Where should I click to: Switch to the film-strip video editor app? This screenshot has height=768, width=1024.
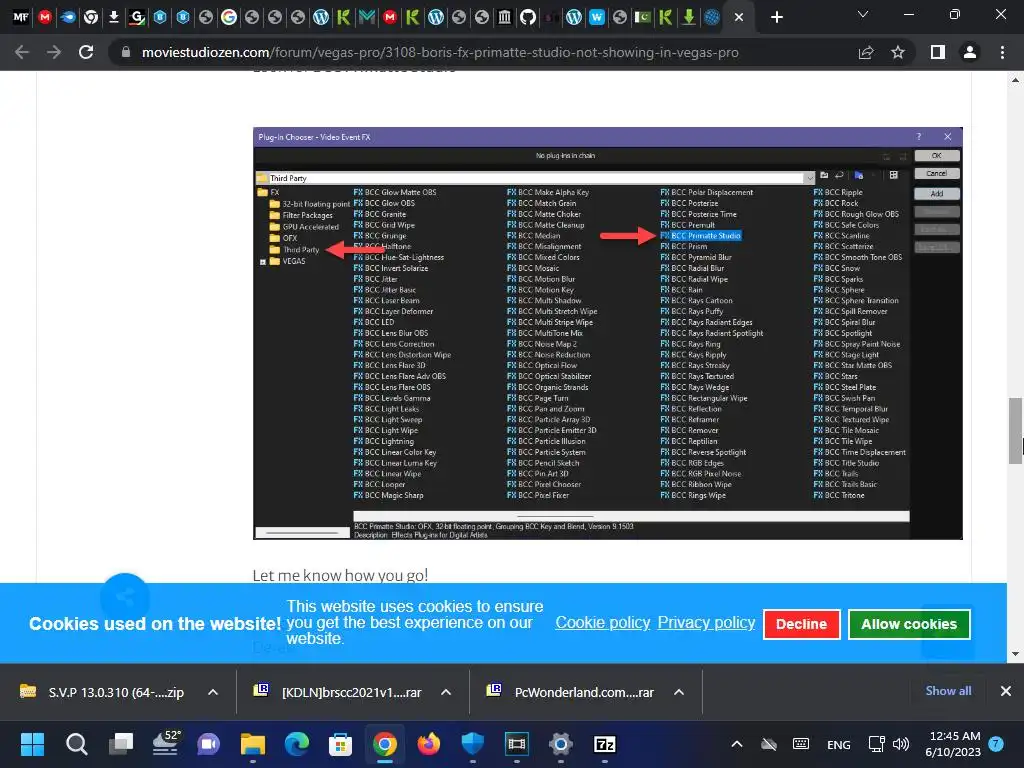coord(517,744)
